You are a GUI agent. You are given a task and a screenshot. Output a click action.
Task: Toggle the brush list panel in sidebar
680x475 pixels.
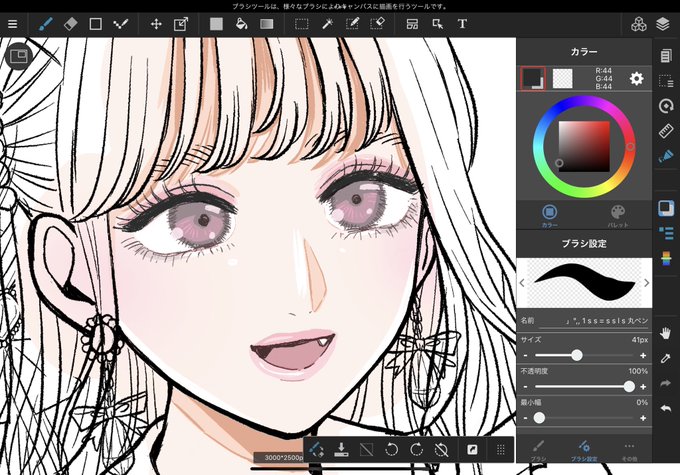coord(666,233)
